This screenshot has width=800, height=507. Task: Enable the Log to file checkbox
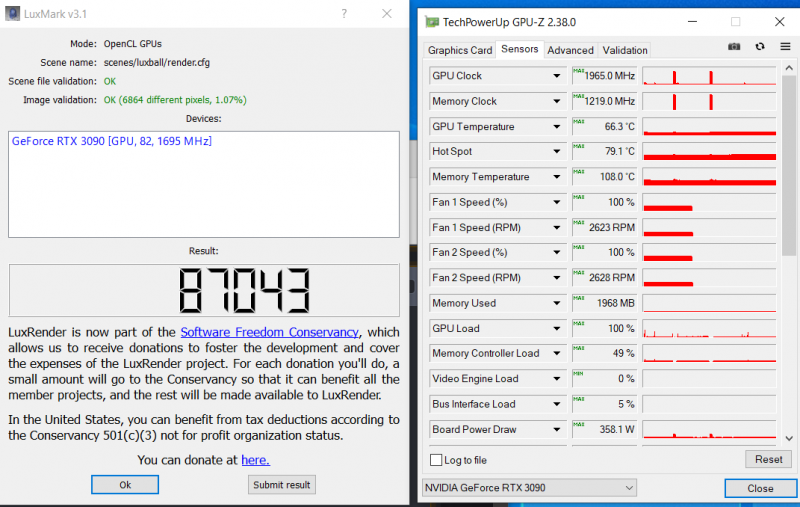436,460
